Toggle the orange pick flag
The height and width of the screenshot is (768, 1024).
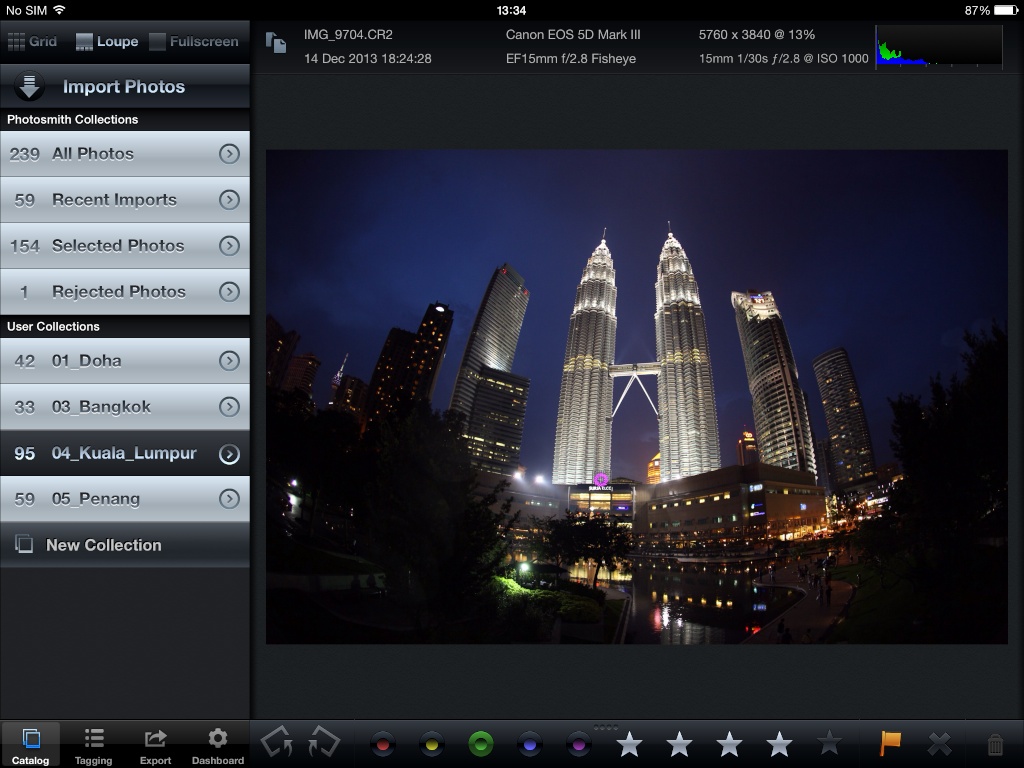point(890,743)
